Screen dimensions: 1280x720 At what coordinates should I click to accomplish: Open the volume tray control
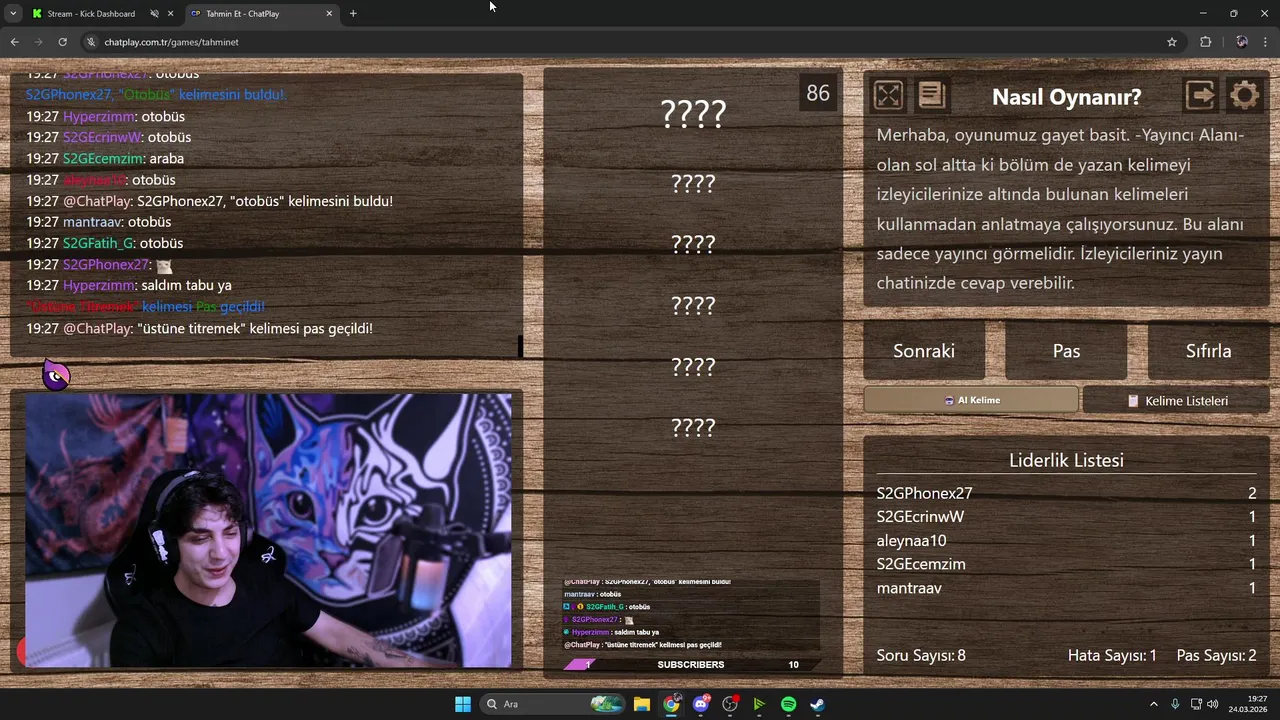tap(1212, 704)
